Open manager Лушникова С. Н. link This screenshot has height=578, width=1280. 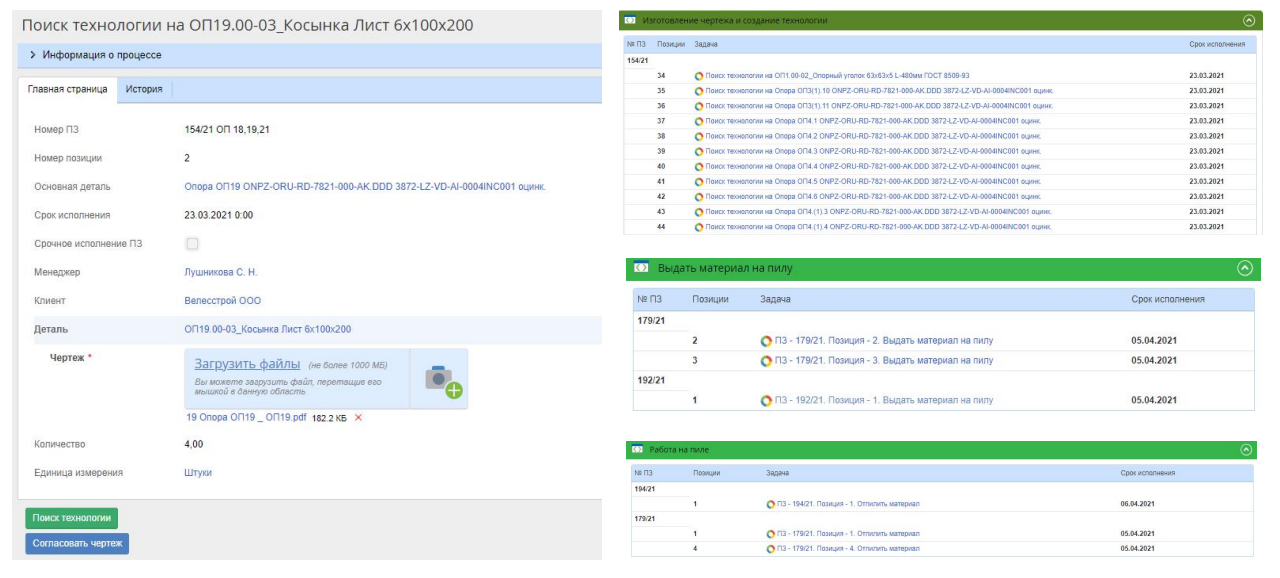221,272
